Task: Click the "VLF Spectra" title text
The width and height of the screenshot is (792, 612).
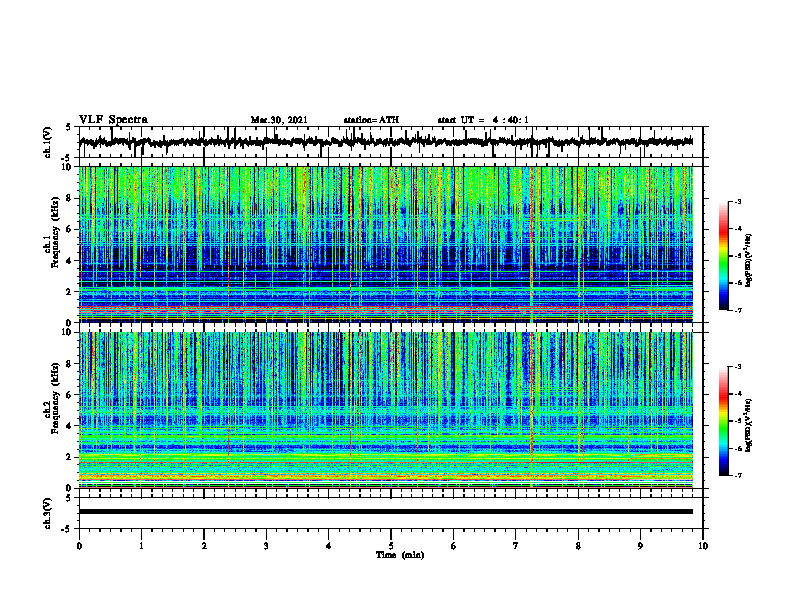Action: click(113, 120)
